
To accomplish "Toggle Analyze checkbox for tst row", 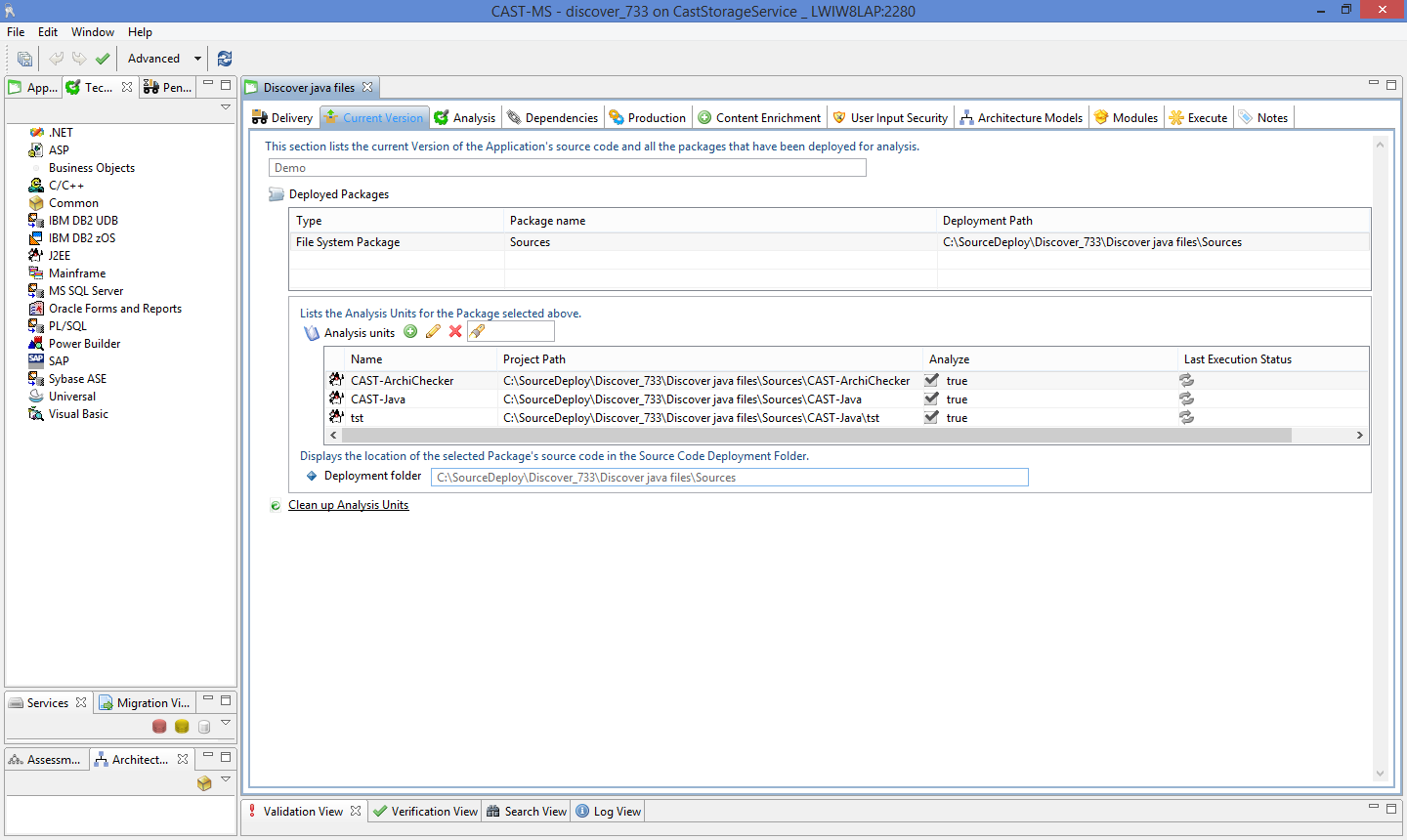I will pos(932,418).
